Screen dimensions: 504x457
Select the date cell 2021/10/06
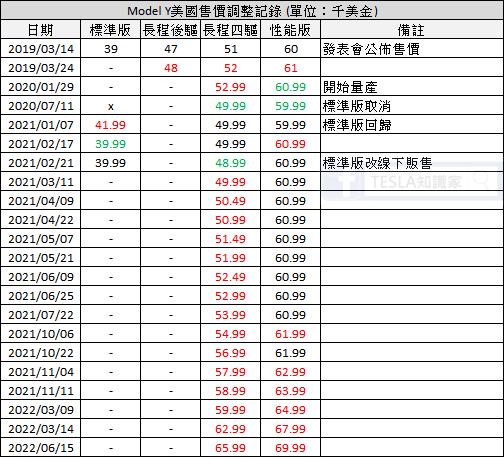(x=41, y=334)
